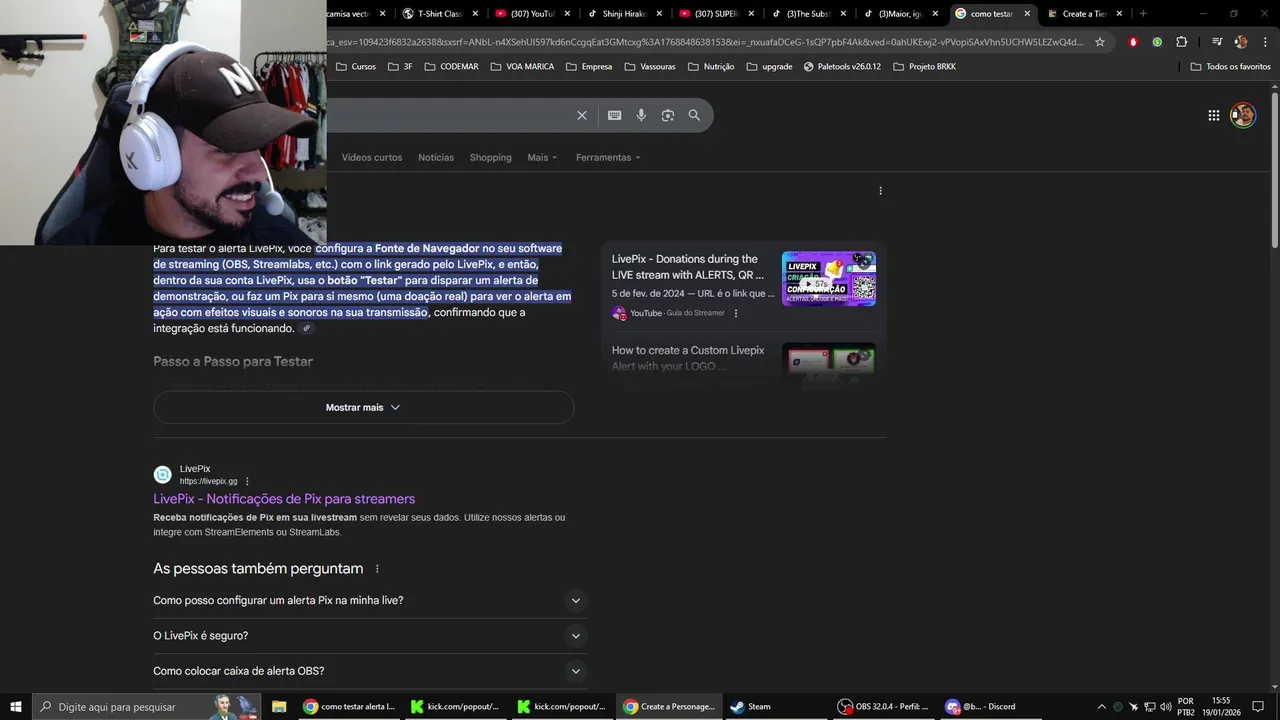The width and height of the screenshot is (1280, 720).
Task: Open the 'Nutrição' bookmarks folder
Action: (711, 67)
